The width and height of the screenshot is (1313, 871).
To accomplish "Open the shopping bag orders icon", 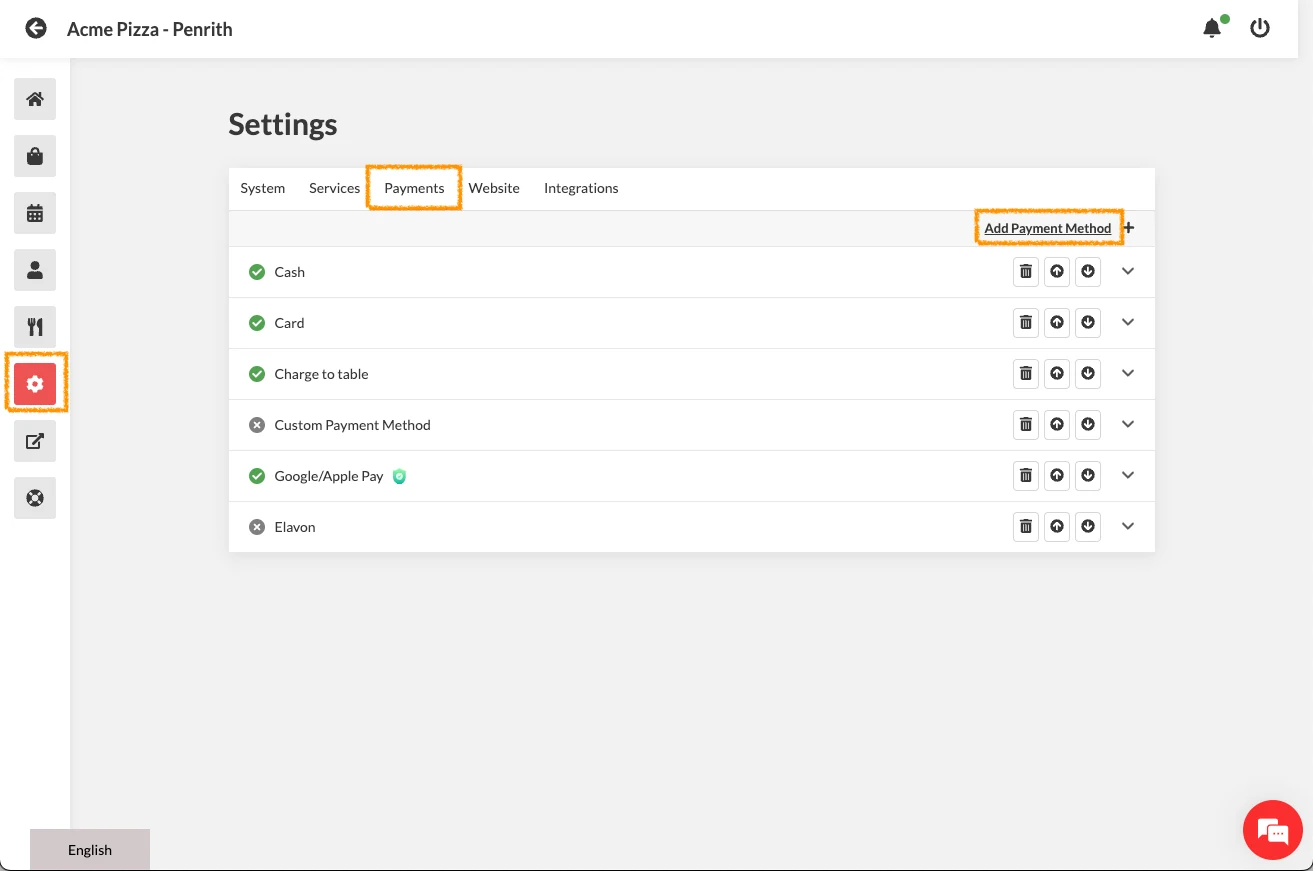I will [x=35, y=156].
